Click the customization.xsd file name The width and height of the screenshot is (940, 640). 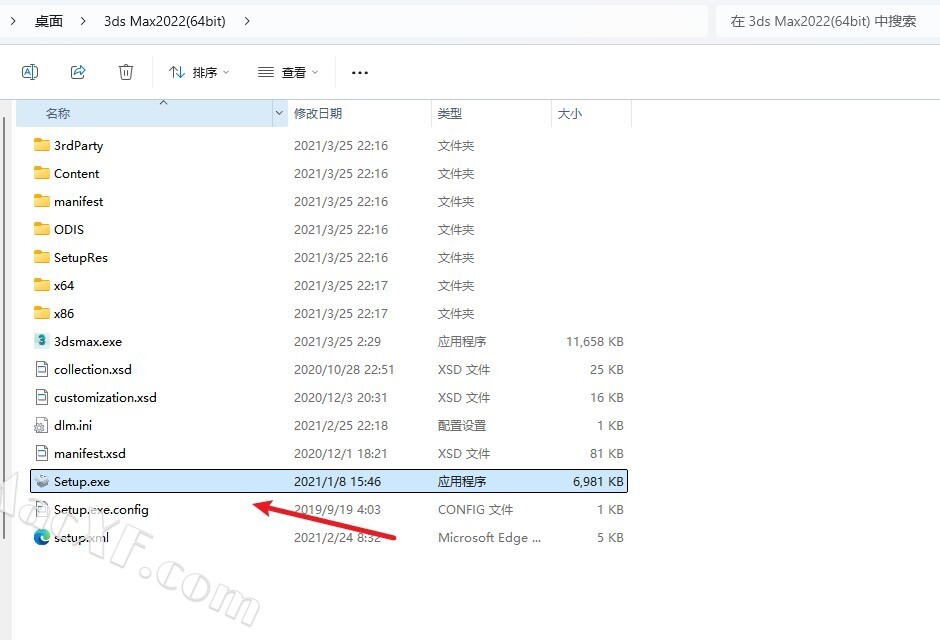(x=106, y=397)
